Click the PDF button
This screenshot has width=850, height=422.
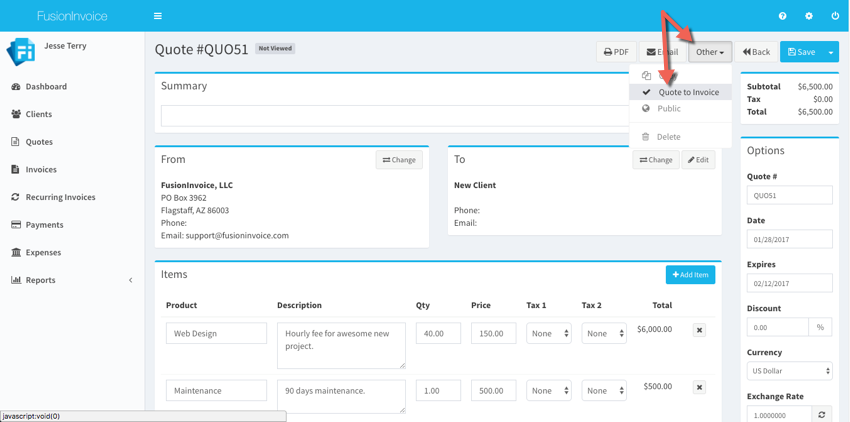(616, 52)
